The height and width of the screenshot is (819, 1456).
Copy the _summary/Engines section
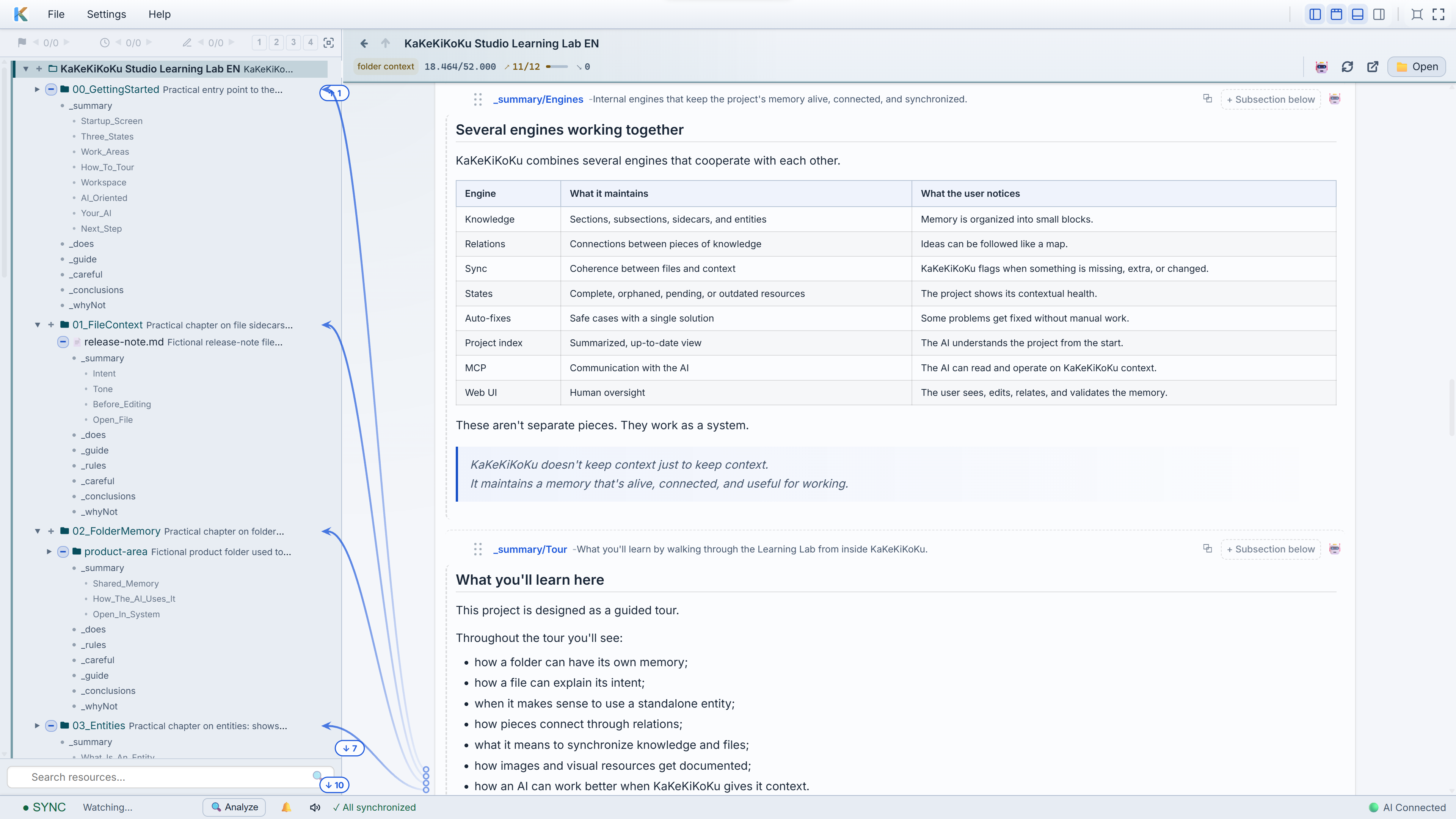pos(1208,98)
